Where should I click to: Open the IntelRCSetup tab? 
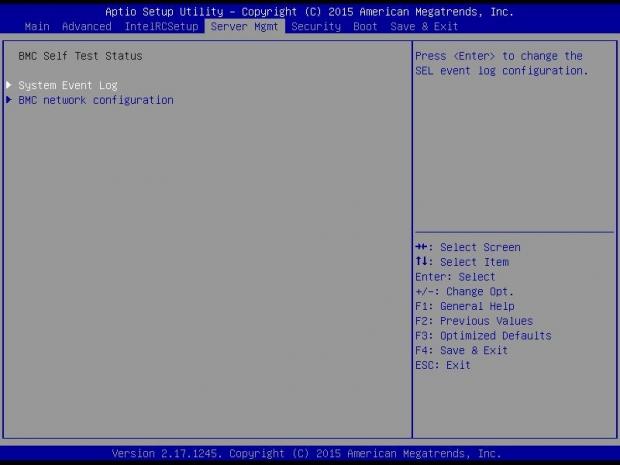pyautogui.click(x=161, y=26)
